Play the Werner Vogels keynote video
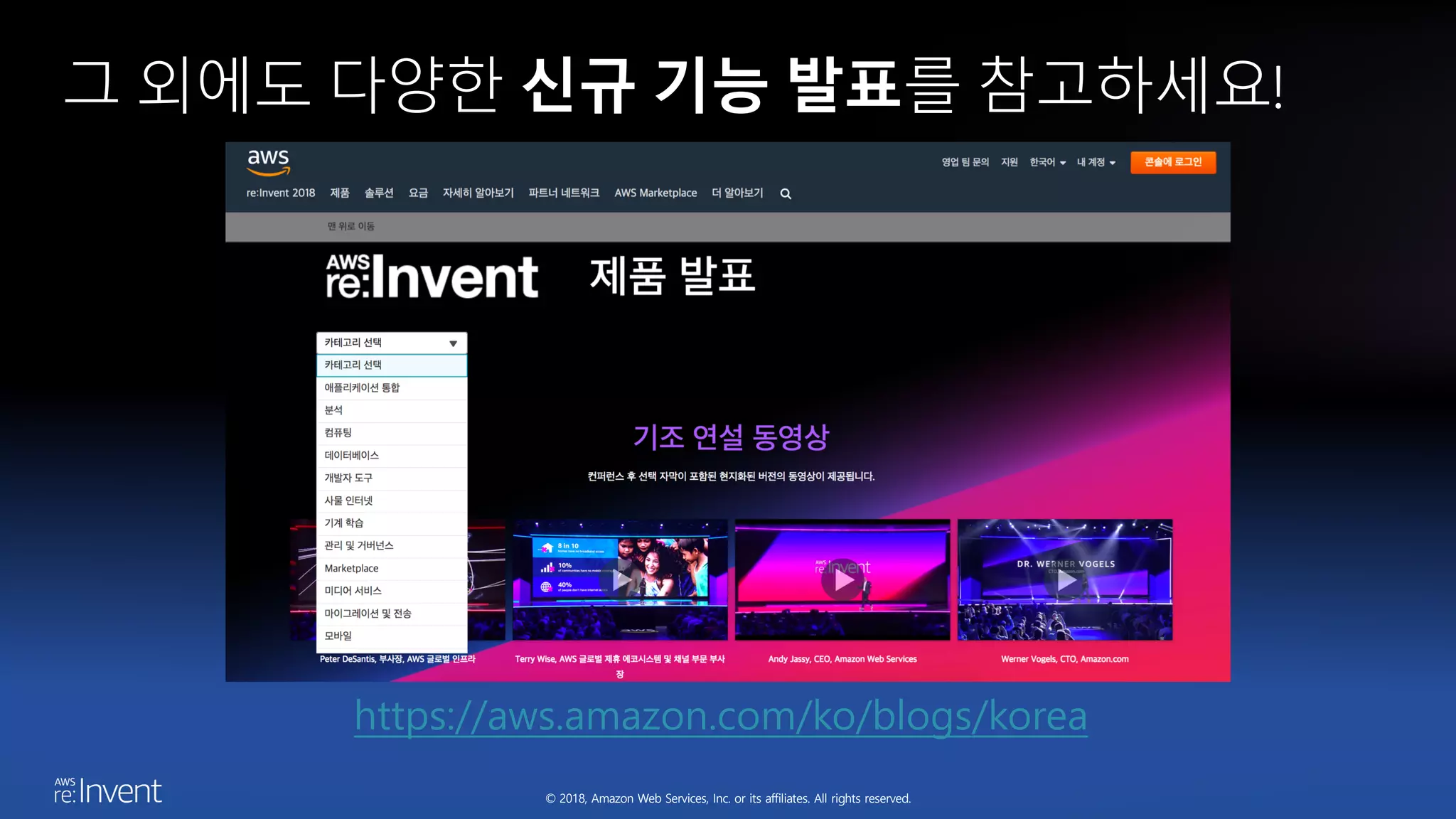 (1065, 580)
